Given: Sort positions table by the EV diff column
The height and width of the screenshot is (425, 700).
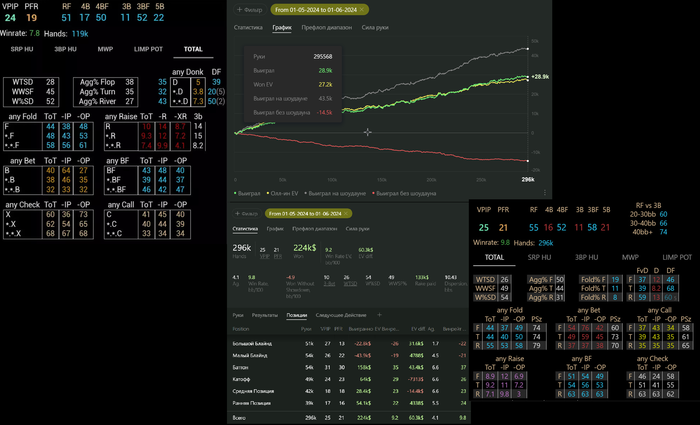Looking at the screenshot, I should (417, 329).
